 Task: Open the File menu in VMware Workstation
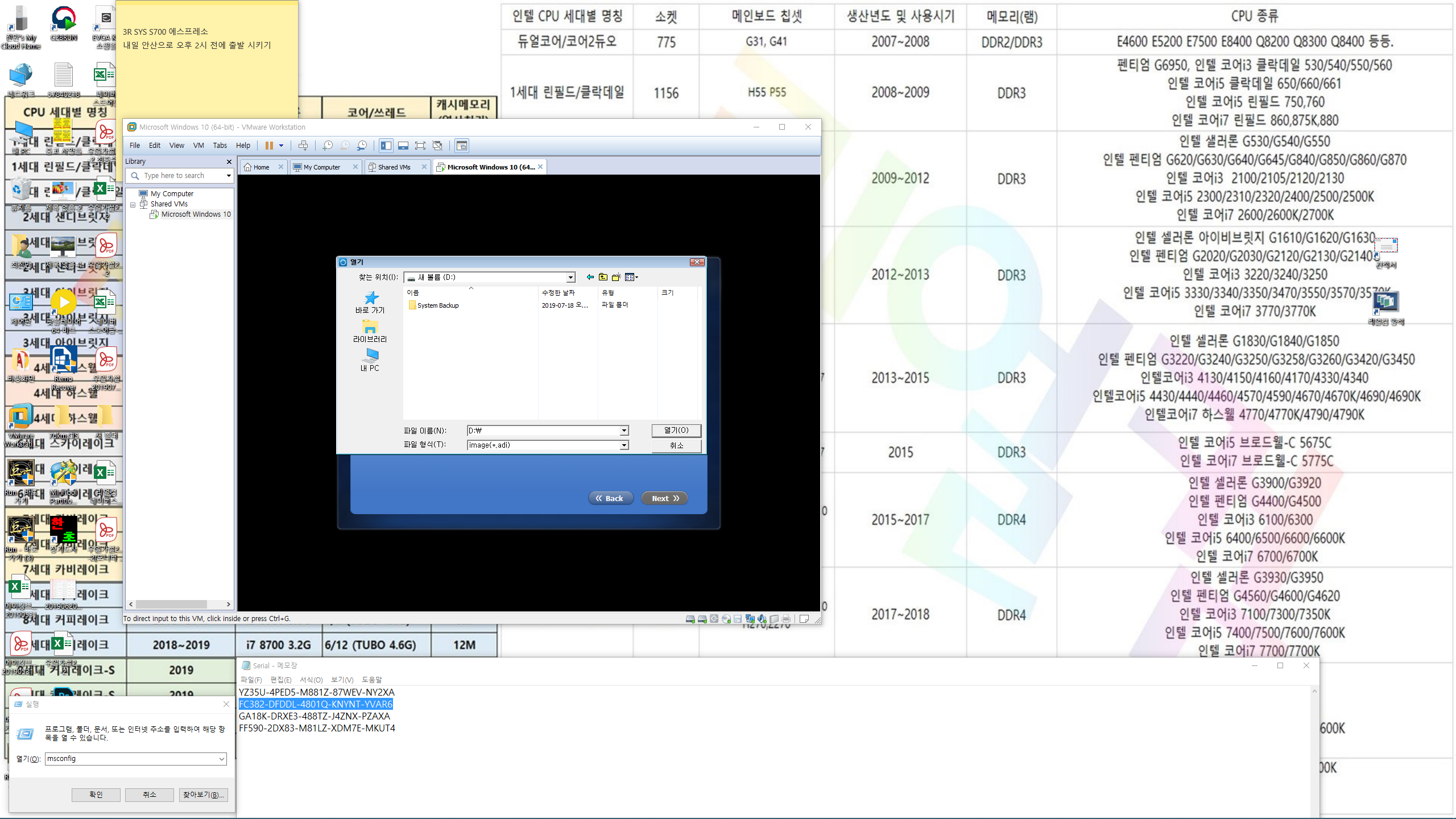pos(135,146)
